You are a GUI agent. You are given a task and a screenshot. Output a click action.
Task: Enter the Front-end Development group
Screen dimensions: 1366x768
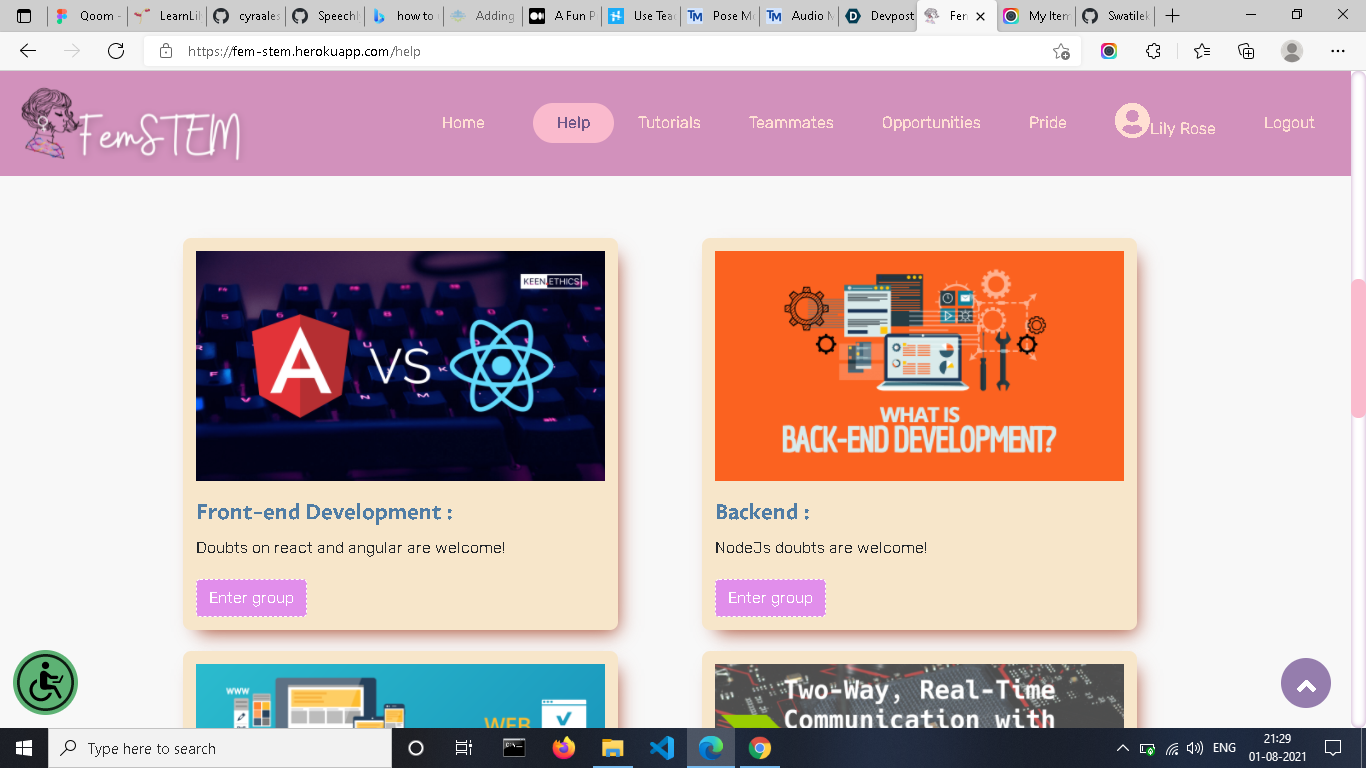pyautogui.click(x=251, y=598)
